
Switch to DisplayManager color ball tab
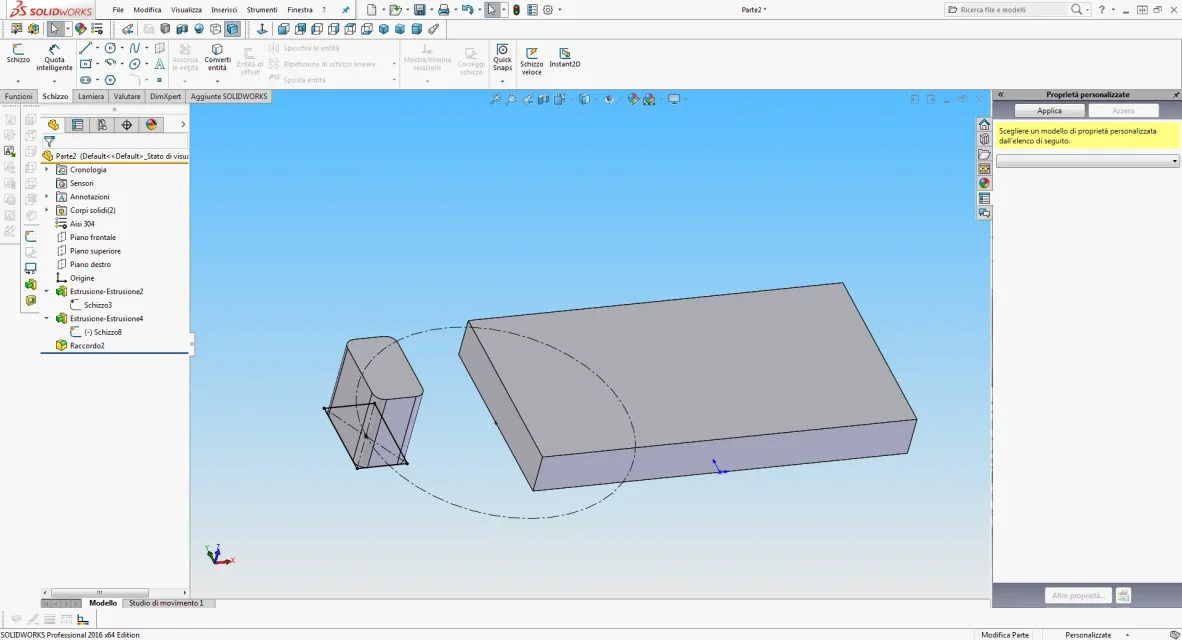152,124
